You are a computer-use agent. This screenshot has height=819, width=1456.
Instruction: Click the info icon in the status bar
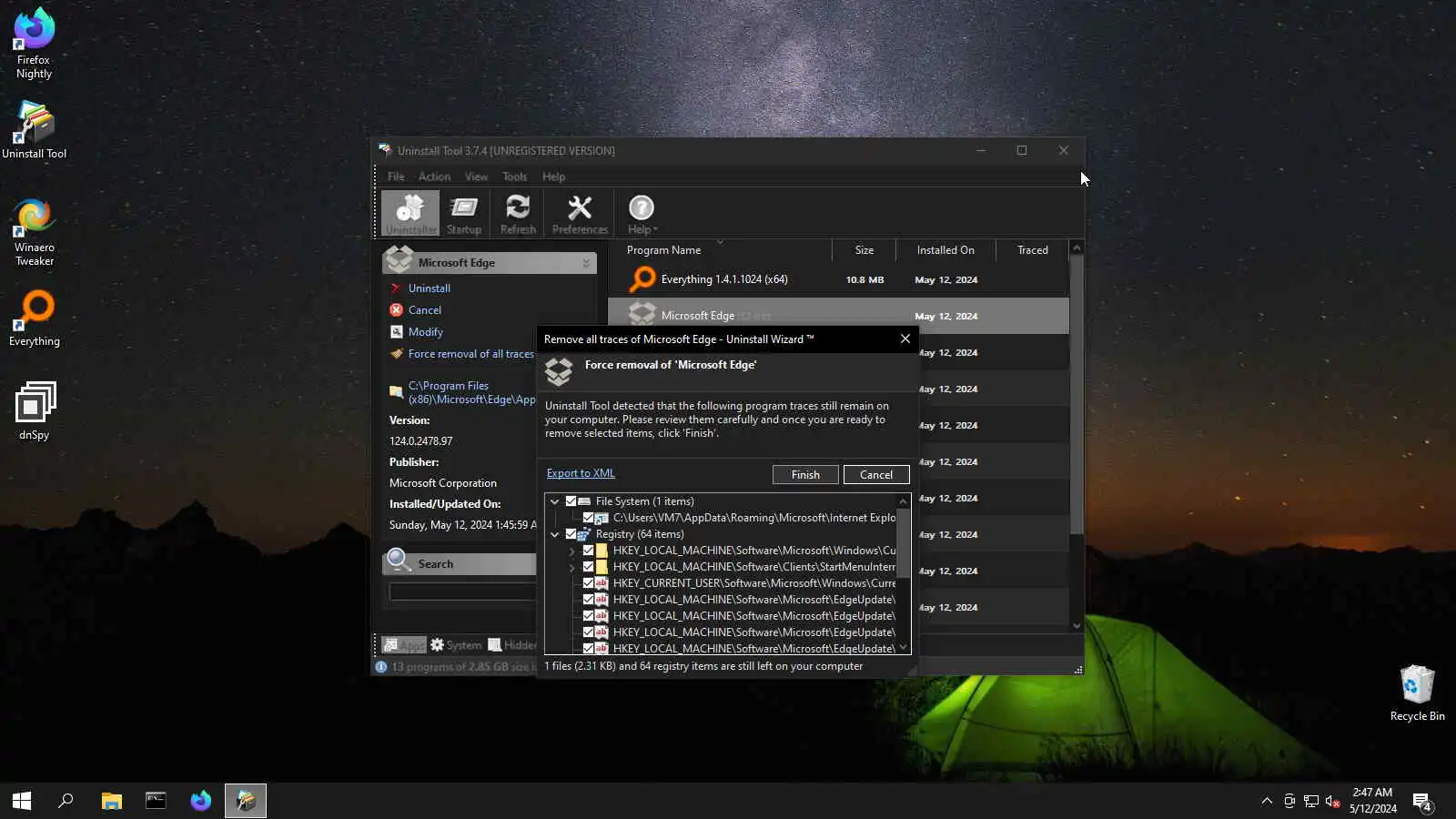tap(380, 666)
